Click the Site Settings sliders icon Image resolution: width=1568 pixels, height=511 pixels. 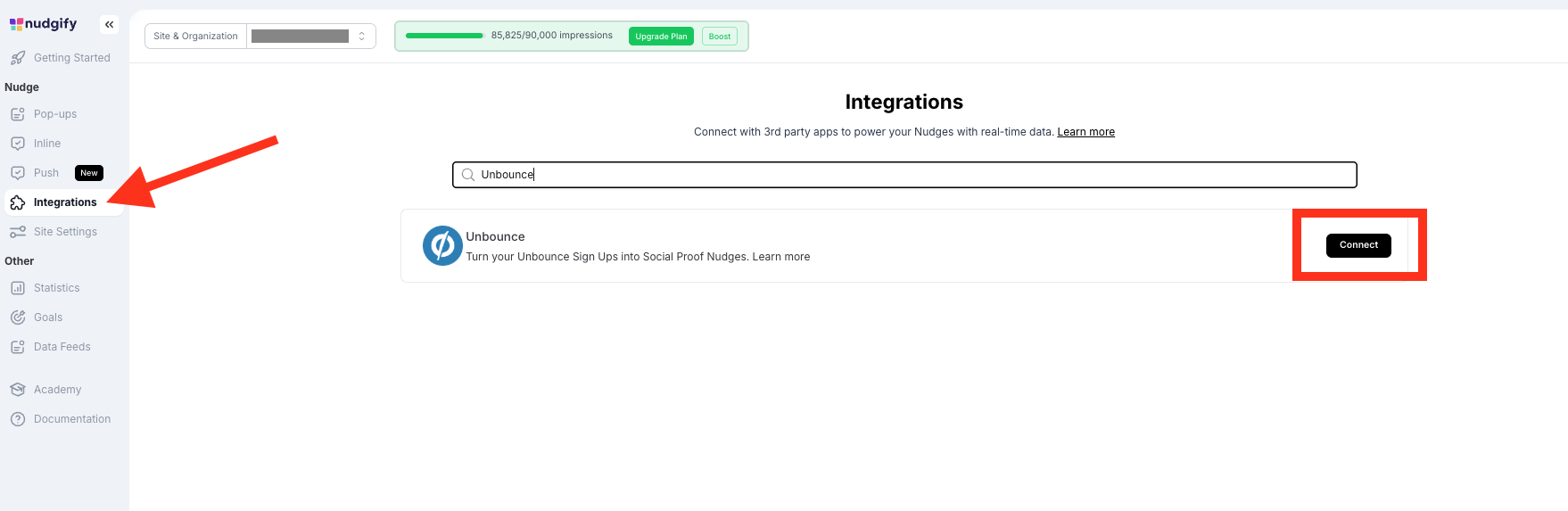coord(18,232)
